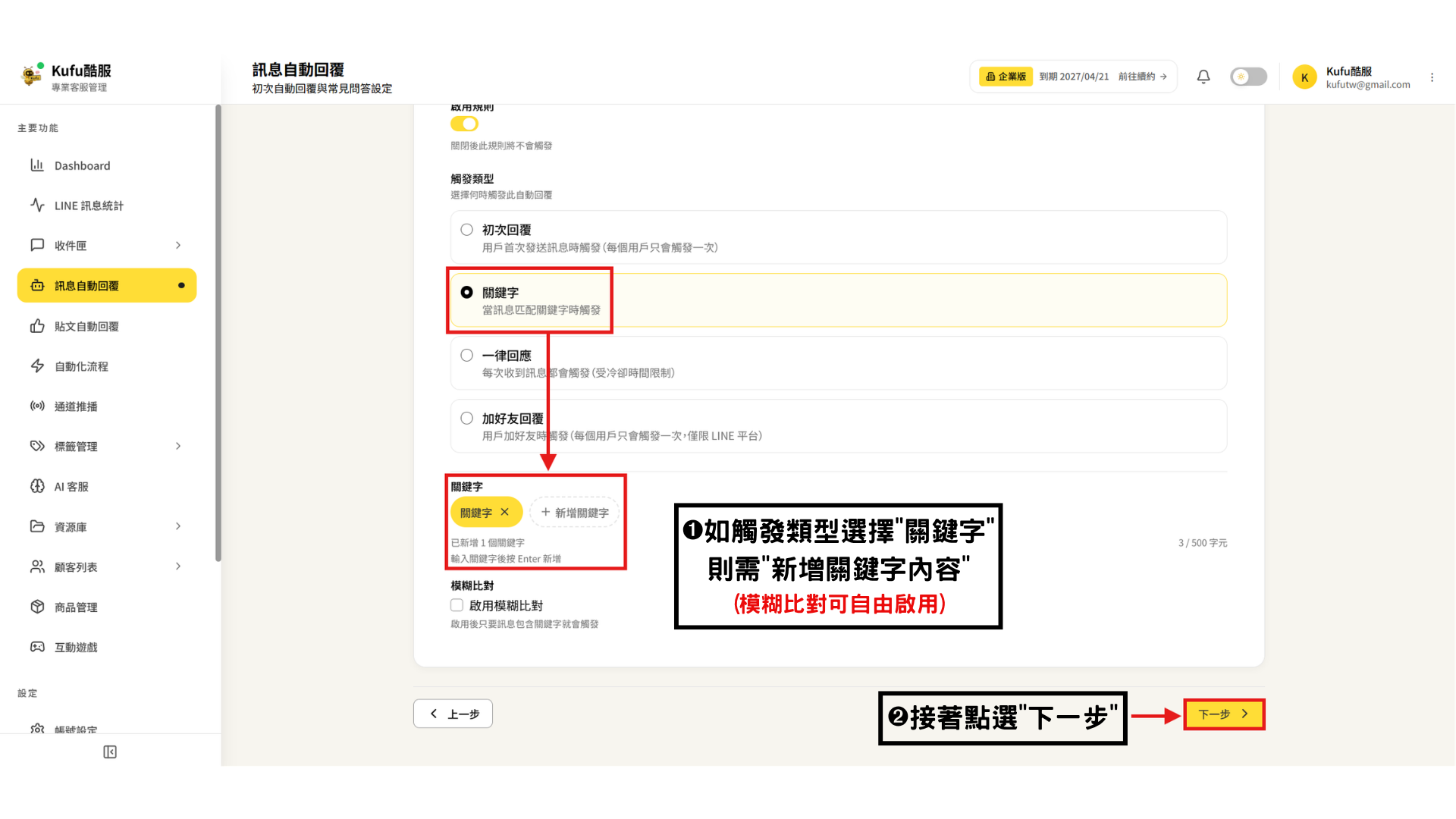This screenshot has width=1456, height=819.
Task: Select the 加好友回覆 radio option
Action: pyautogui.click(x=467, y=419)
